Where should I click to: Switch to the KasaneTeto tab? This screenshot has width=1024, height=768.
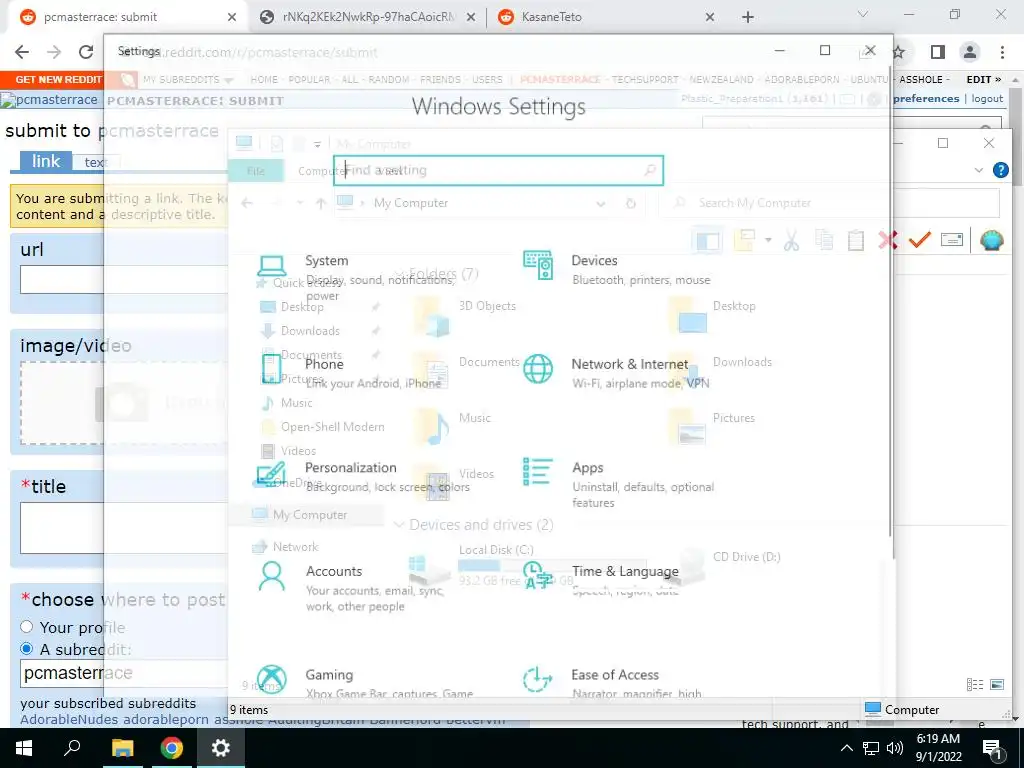(604, 17)
